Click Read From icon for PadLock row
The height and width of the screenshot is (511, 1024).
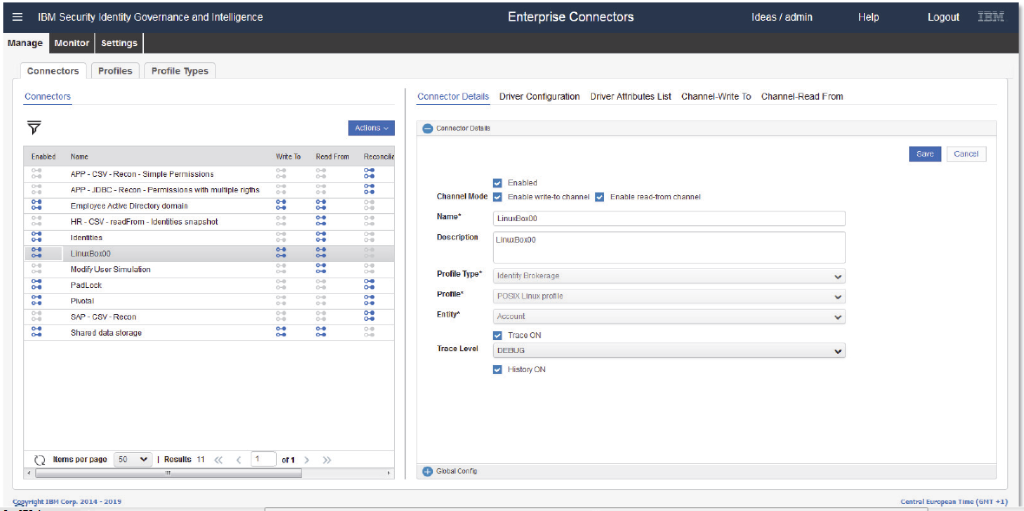321,285
